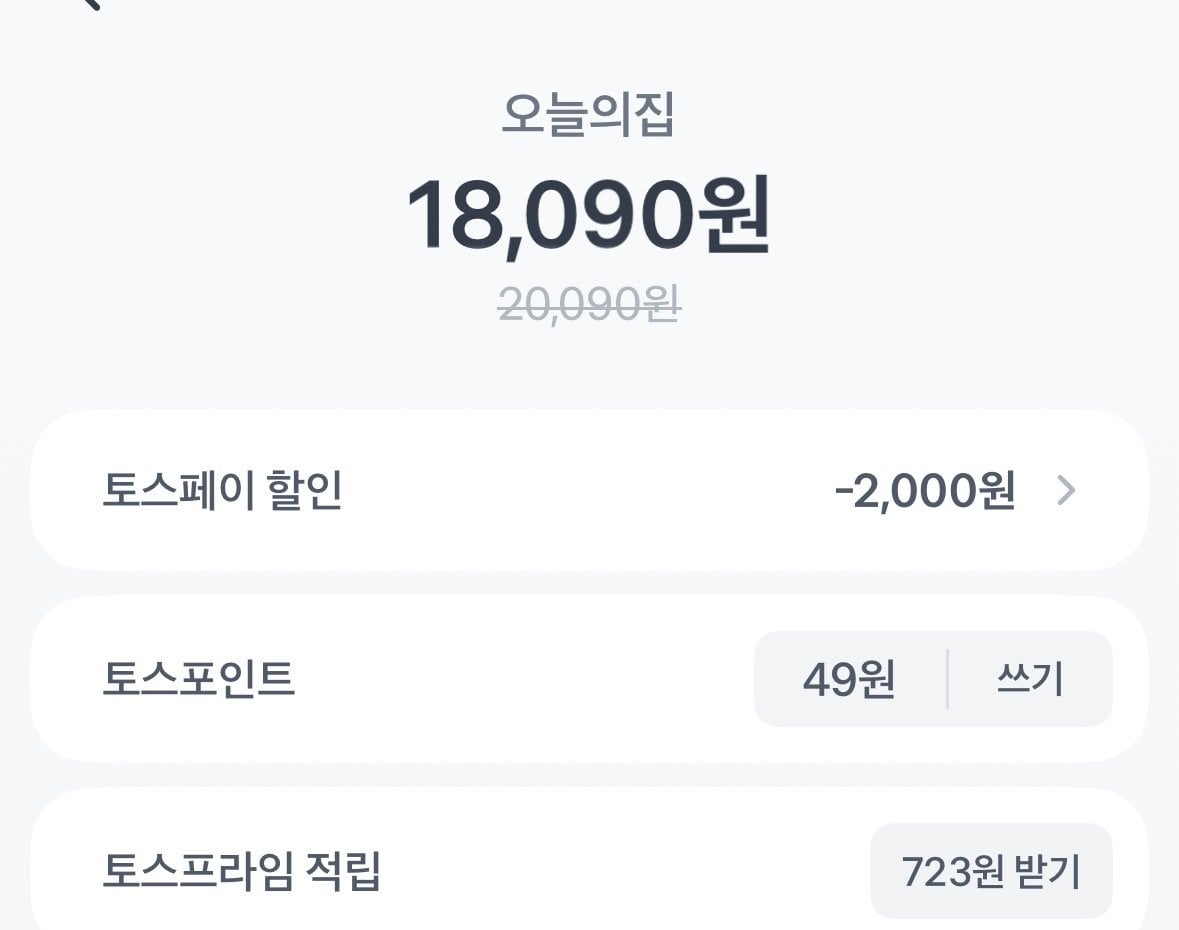Select the 토스프라임 적립 label
The height and width of the screenshot is (930, 1179).
pos(241,871)
